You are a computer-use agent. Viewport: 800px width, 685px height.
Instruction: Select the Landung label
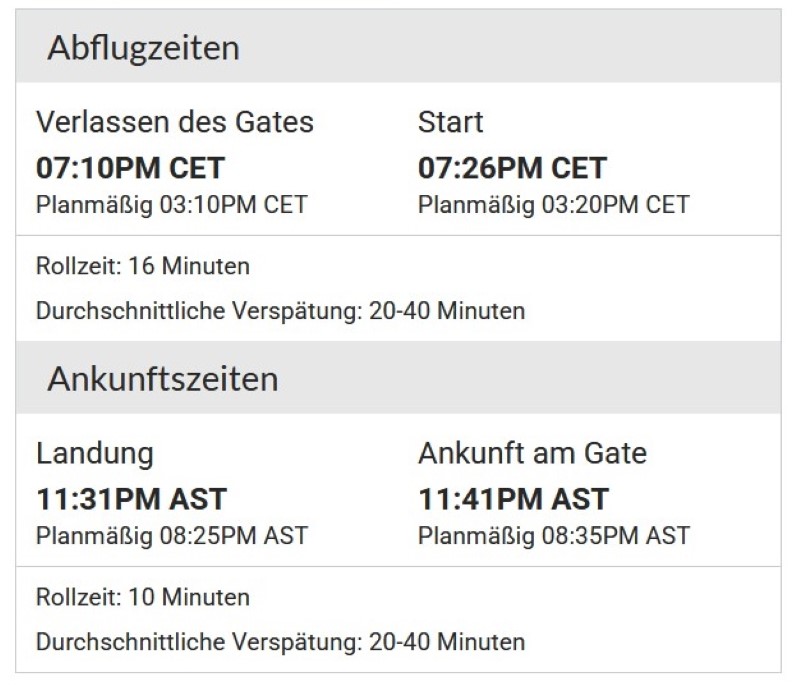(x=95, y=454)
